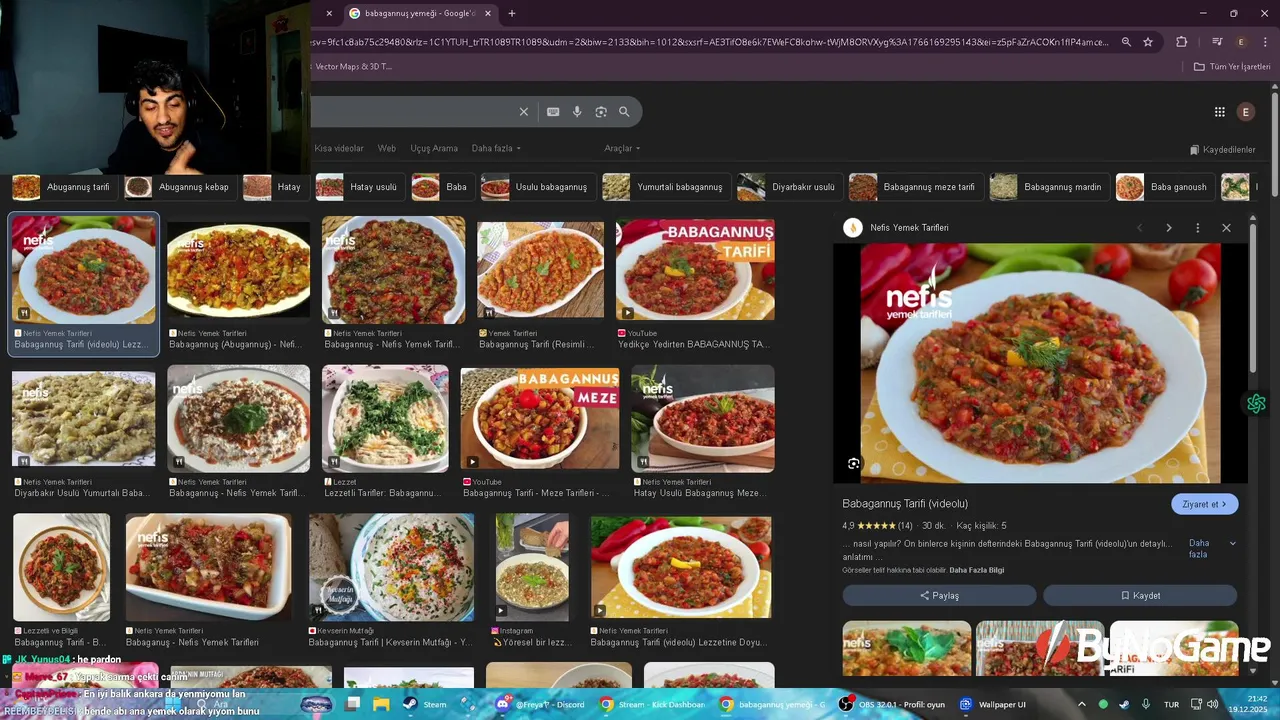Open TUR keyboard language switcher
1280x720 pixels.
[1171, 704]
